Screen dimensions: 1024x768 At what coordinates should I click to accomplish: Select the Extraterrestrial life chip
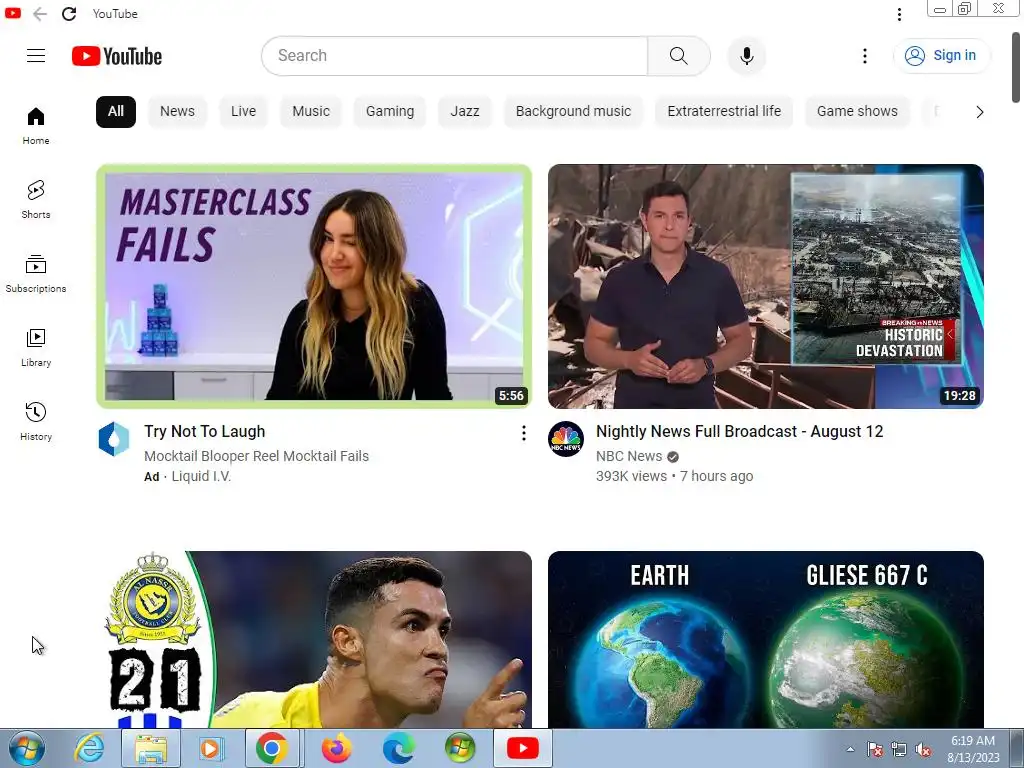pyautogui.click(x=724, y=112)
